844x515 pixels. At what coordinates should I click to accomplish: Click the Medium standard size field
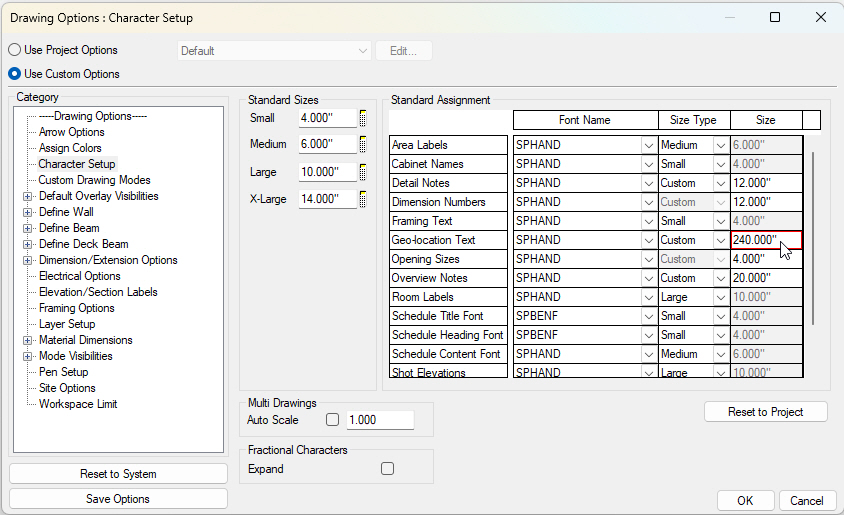[x=327, y=144]
